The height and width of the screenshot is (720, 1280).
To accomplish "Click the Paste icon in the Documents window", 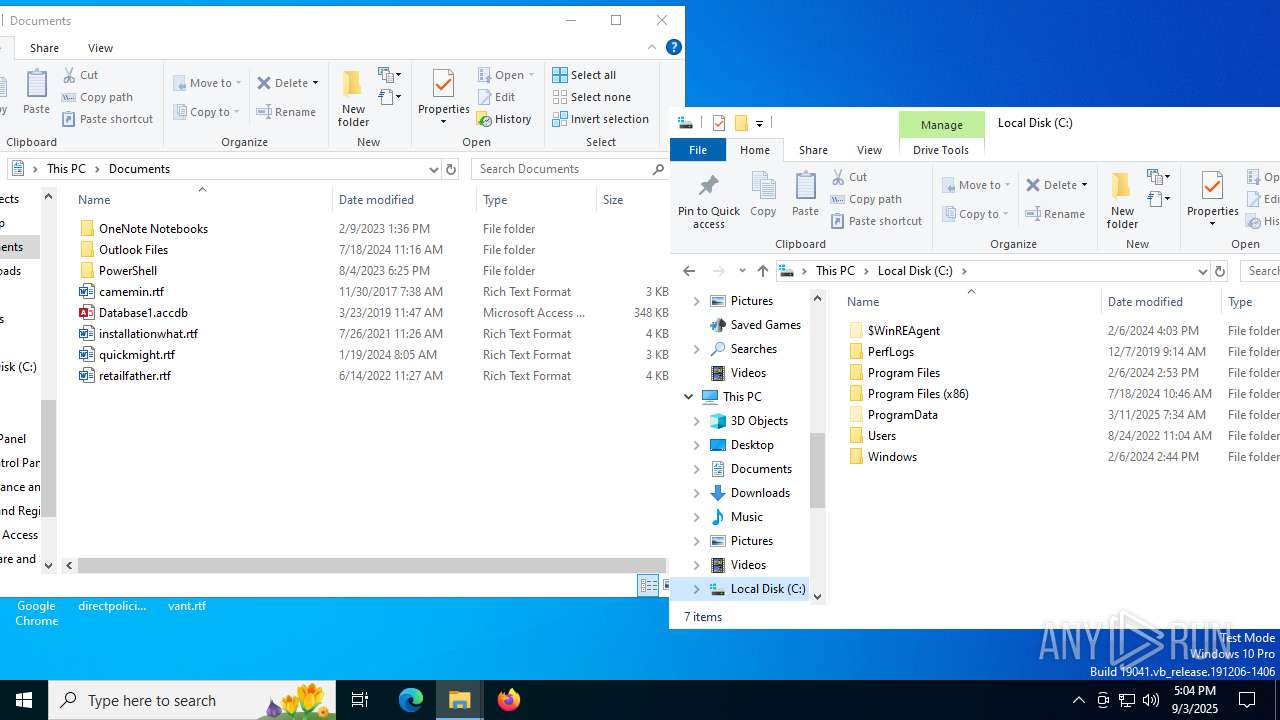I will tap(36, 92).
